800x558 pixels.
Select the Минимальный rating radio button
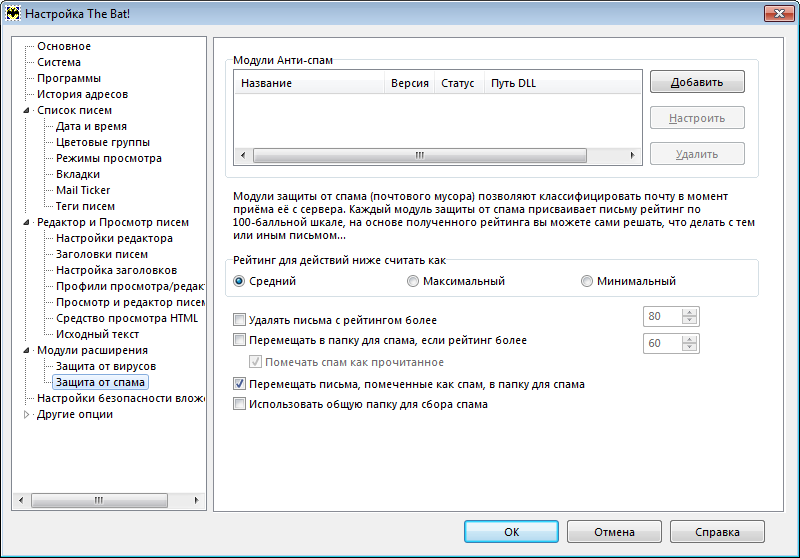click(587, 282)
